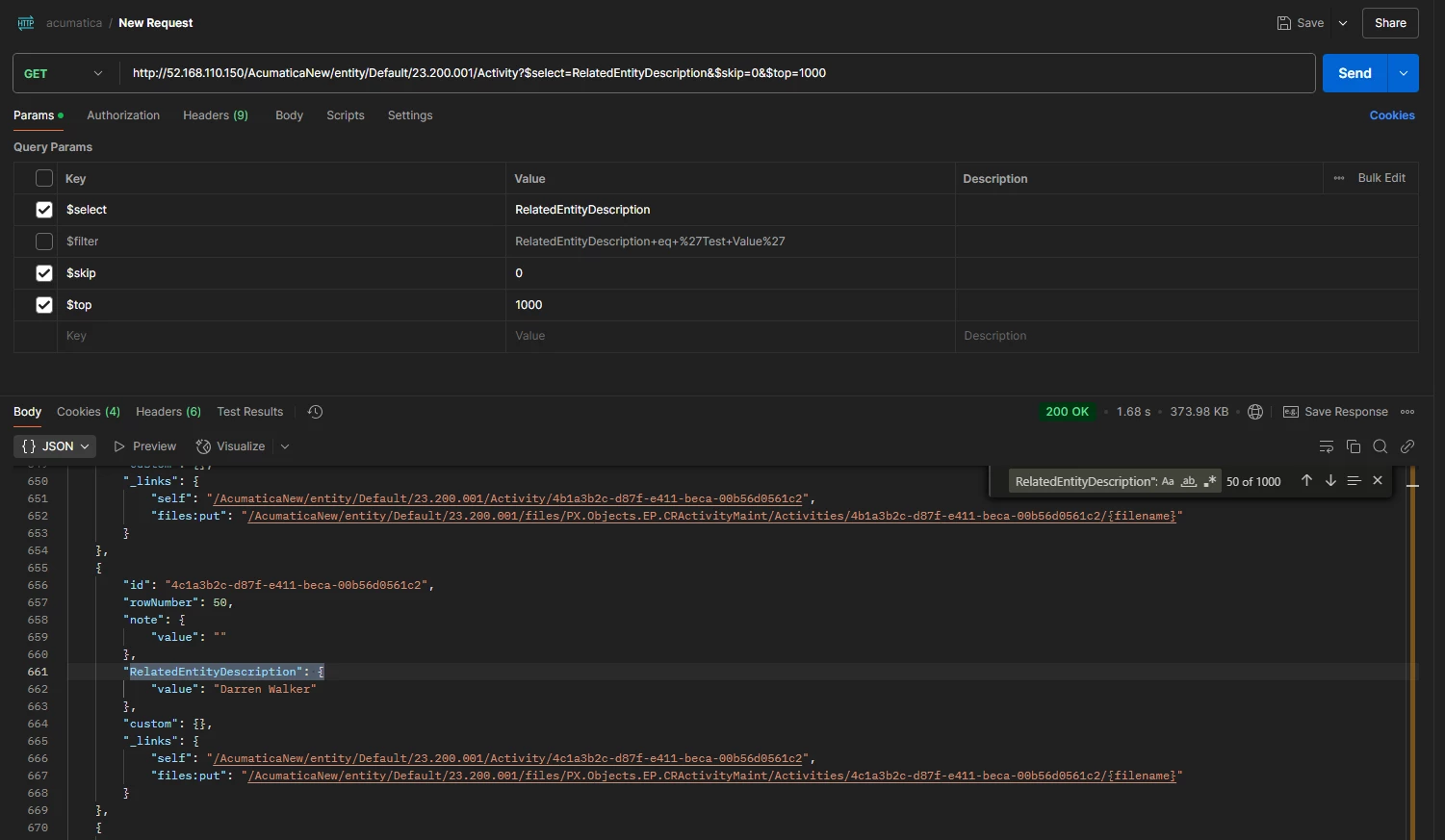Open the GET method dropdown

click(64, 72)
